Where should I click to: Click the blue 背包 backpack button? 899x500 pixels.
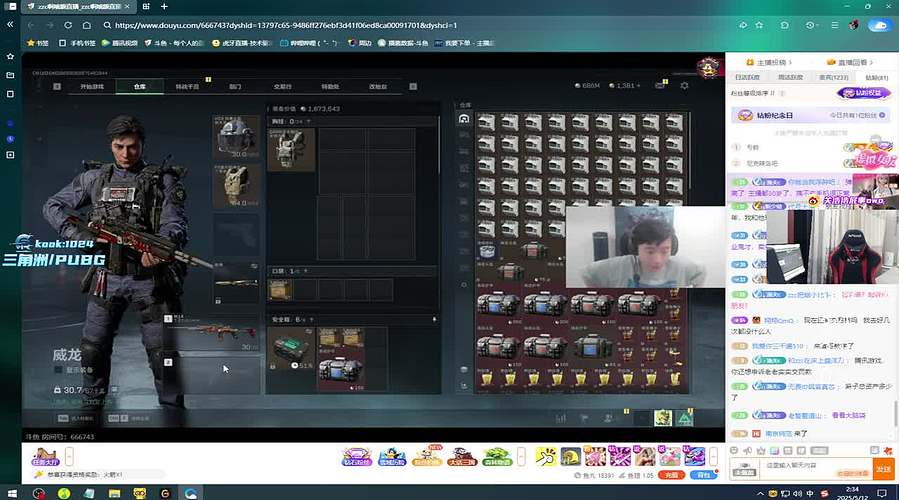point(703,475)
